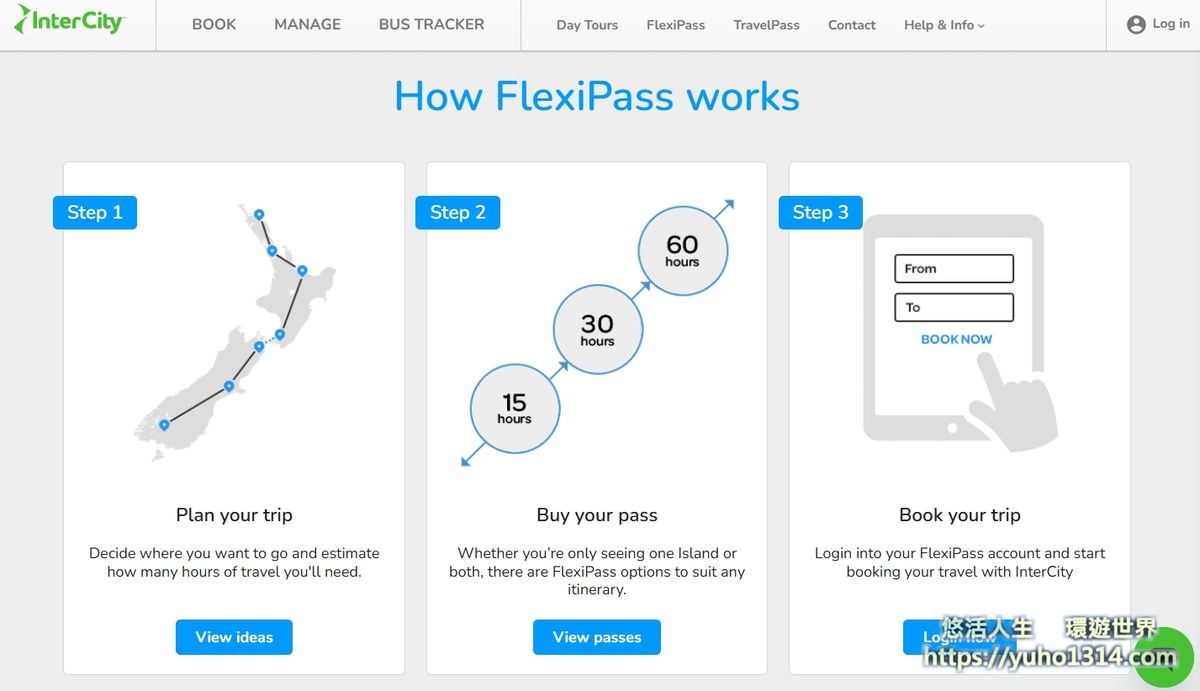1200x691 pixels.
Task: Click the 15 hours circle
Action: (515, 408)
